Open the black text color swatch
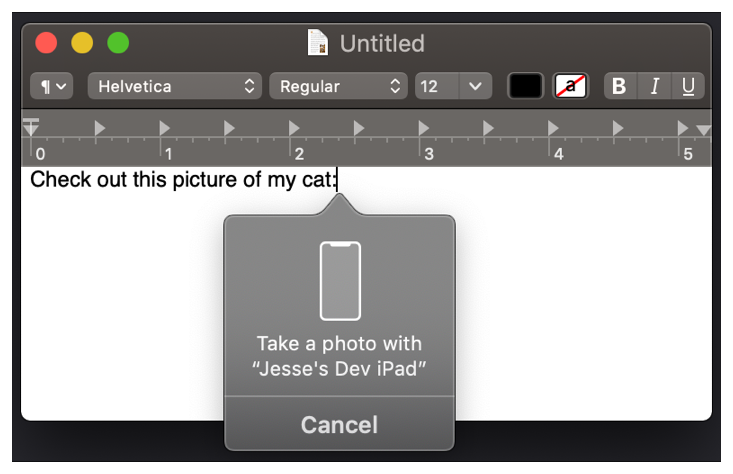Viewport: 733px width, 474px height. (525, 86)
